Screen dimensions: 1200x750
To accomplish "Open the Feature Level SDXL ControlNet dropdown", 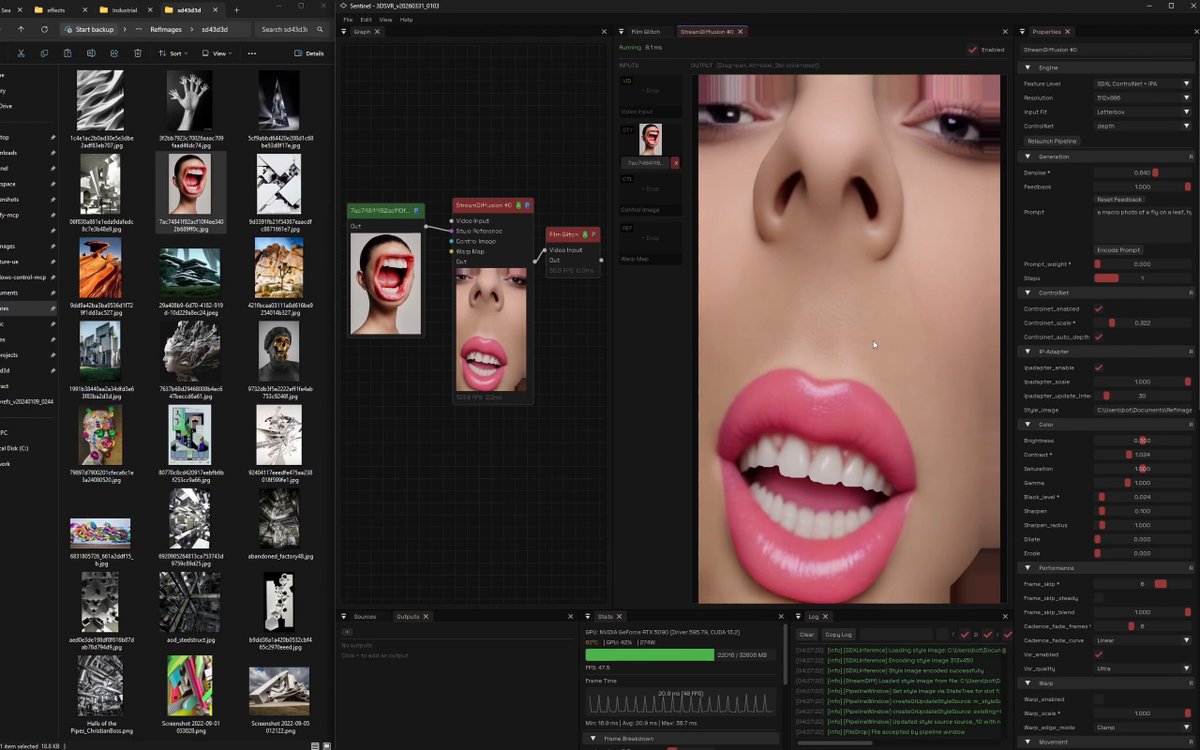I will [x=1143, y=84].
